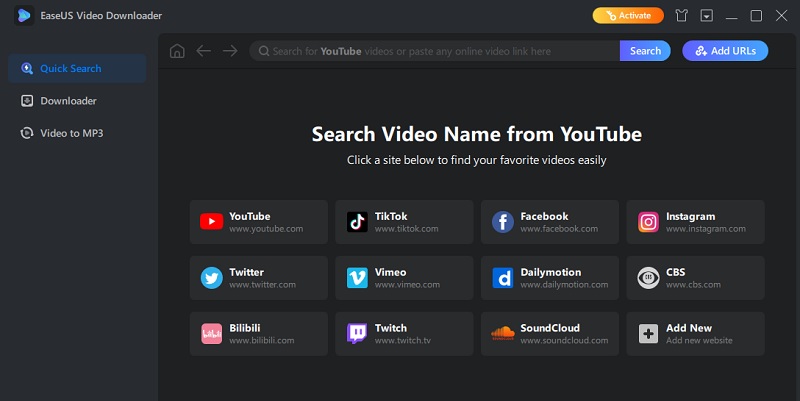
Task: Open www.cbs.com site link
Action: [x=693, y=285]
